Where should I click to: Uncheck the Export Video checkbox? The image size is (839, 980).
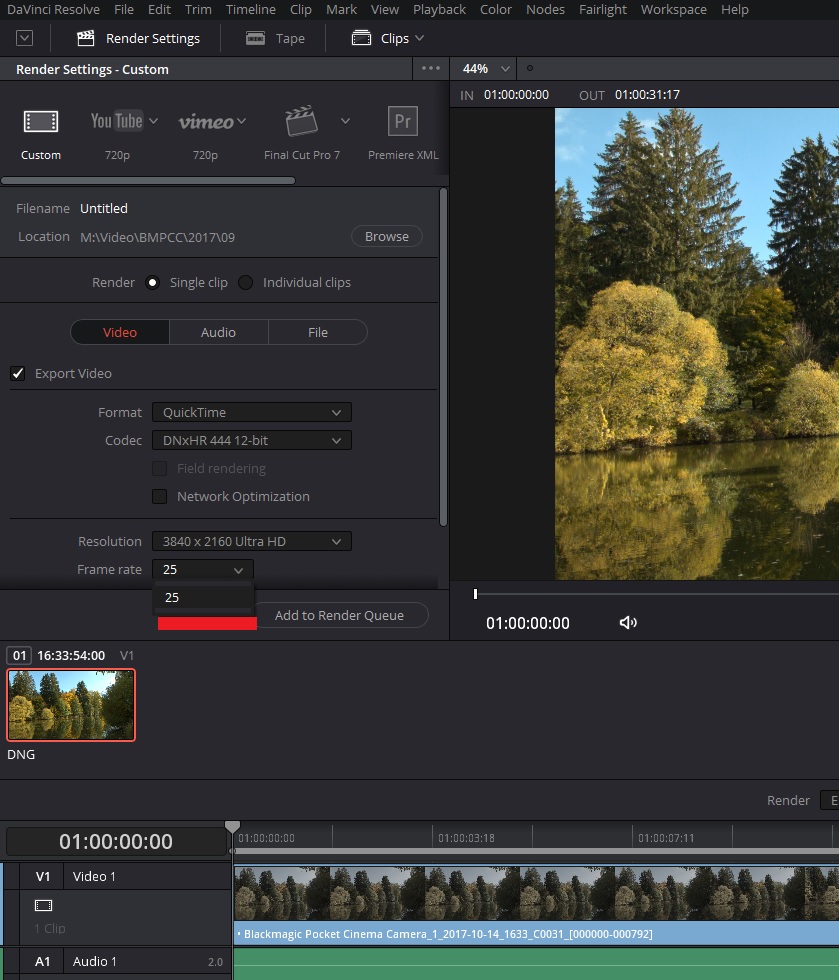(x=18, y=373)
